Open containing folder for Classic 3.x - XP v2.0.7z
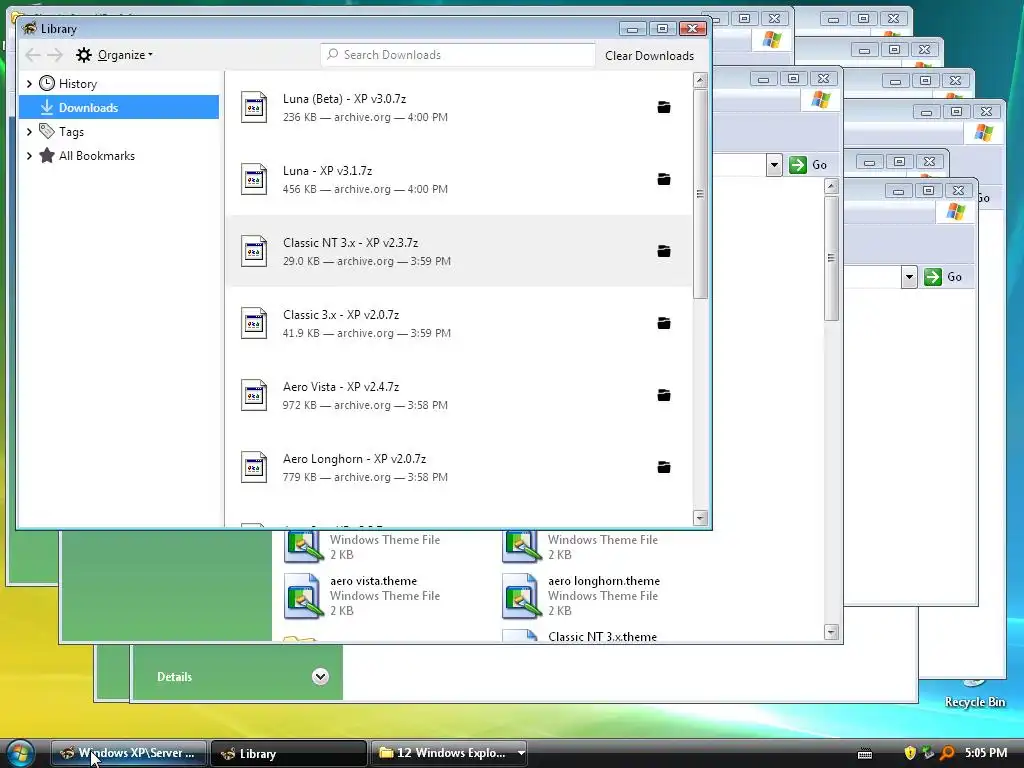 (664, 323)
